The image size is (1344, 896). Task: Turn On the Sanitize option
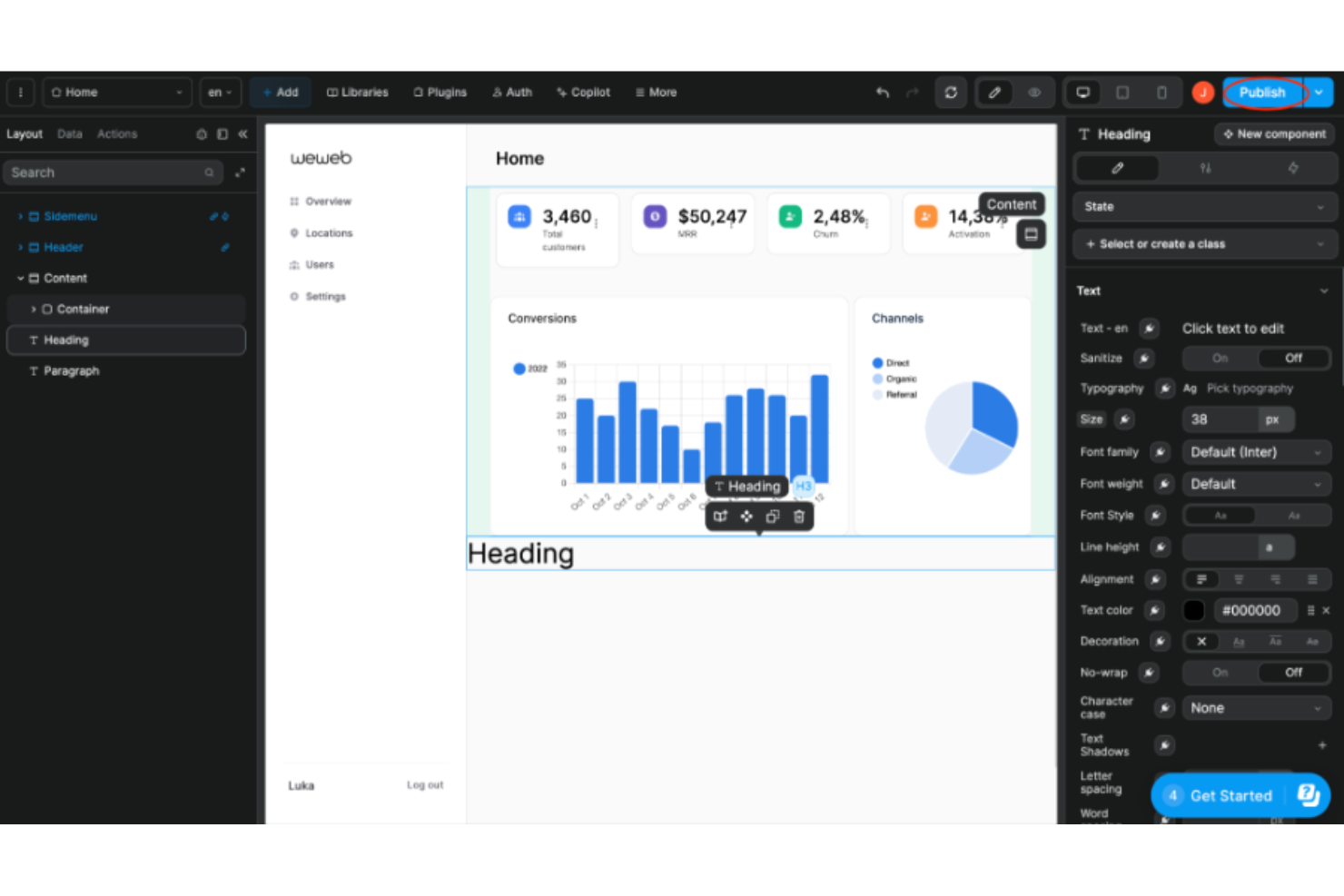point(1219,358)
